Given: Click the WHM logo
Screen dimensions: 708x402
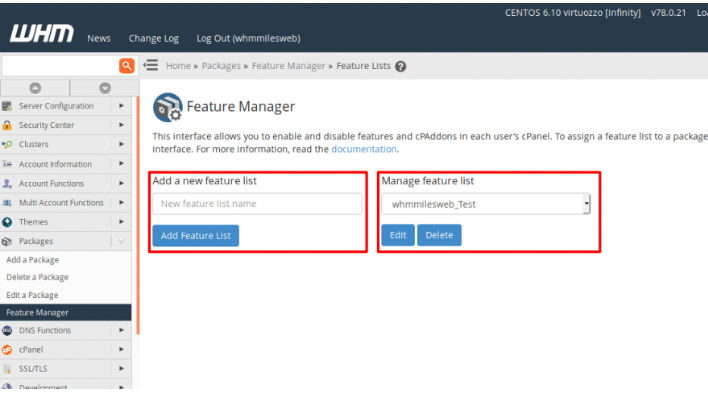Looking at the screenshot, I should click(42, 33).
